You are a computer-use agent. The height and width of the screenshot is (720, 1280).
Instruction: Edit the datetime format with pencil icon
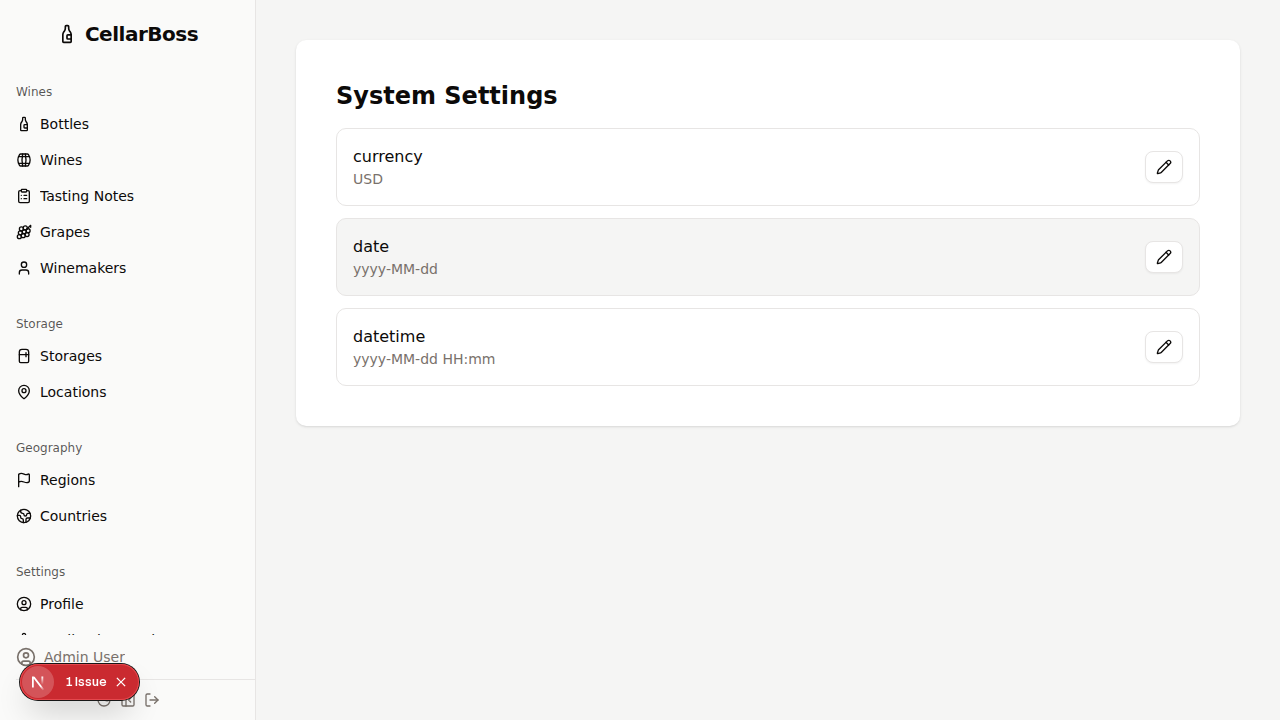coord(1163,347)
